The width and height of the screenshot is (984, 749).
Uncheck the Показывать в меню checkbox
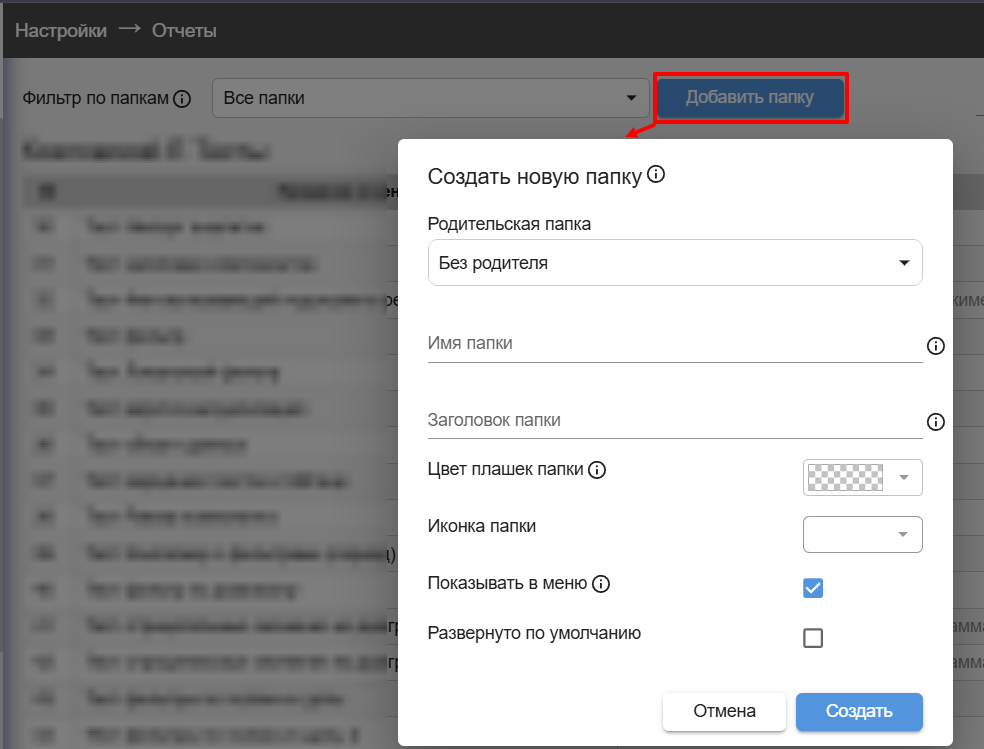tap(813, 588)
